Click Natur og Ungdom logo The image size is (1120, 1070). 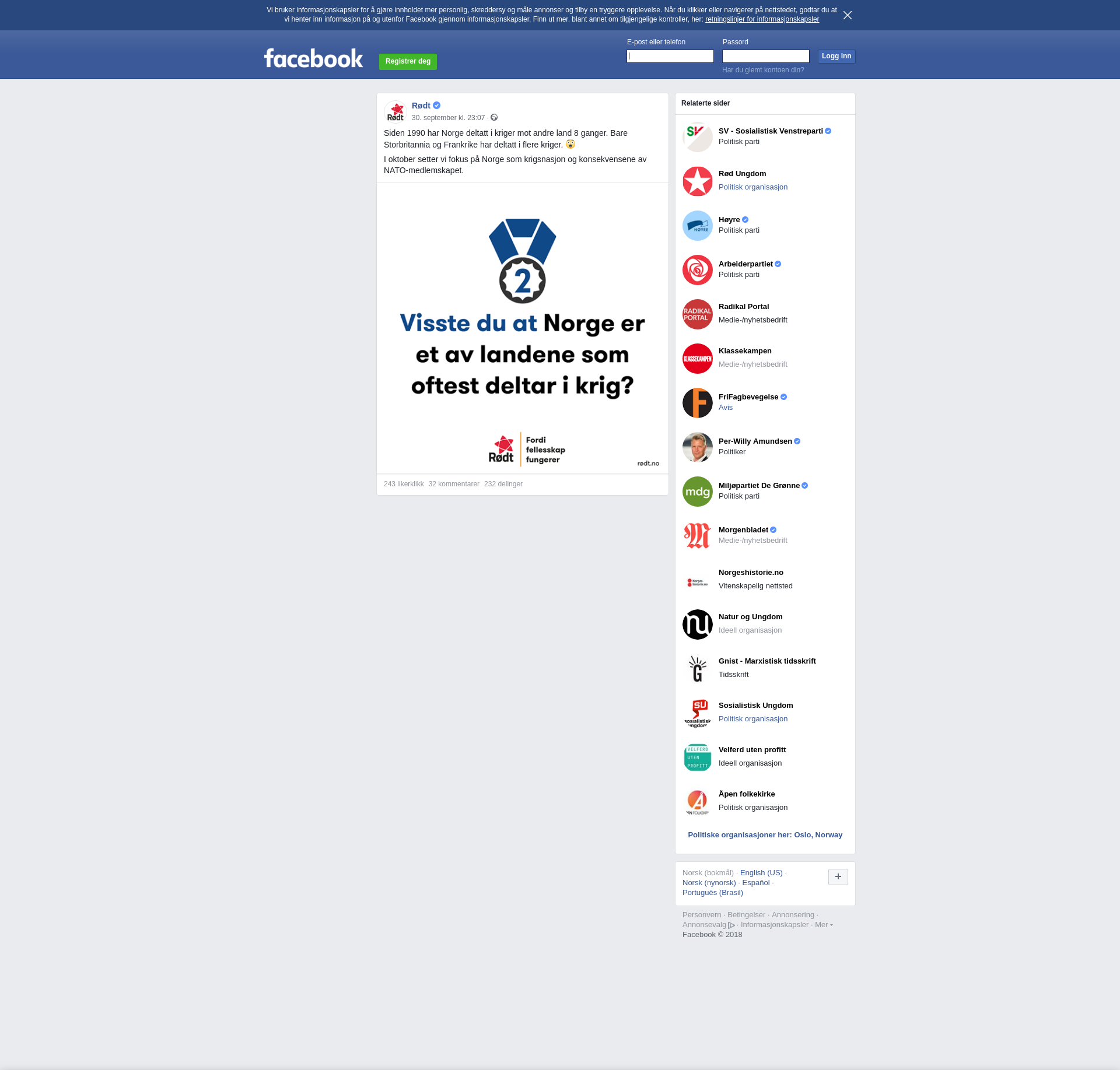point(698,625)
